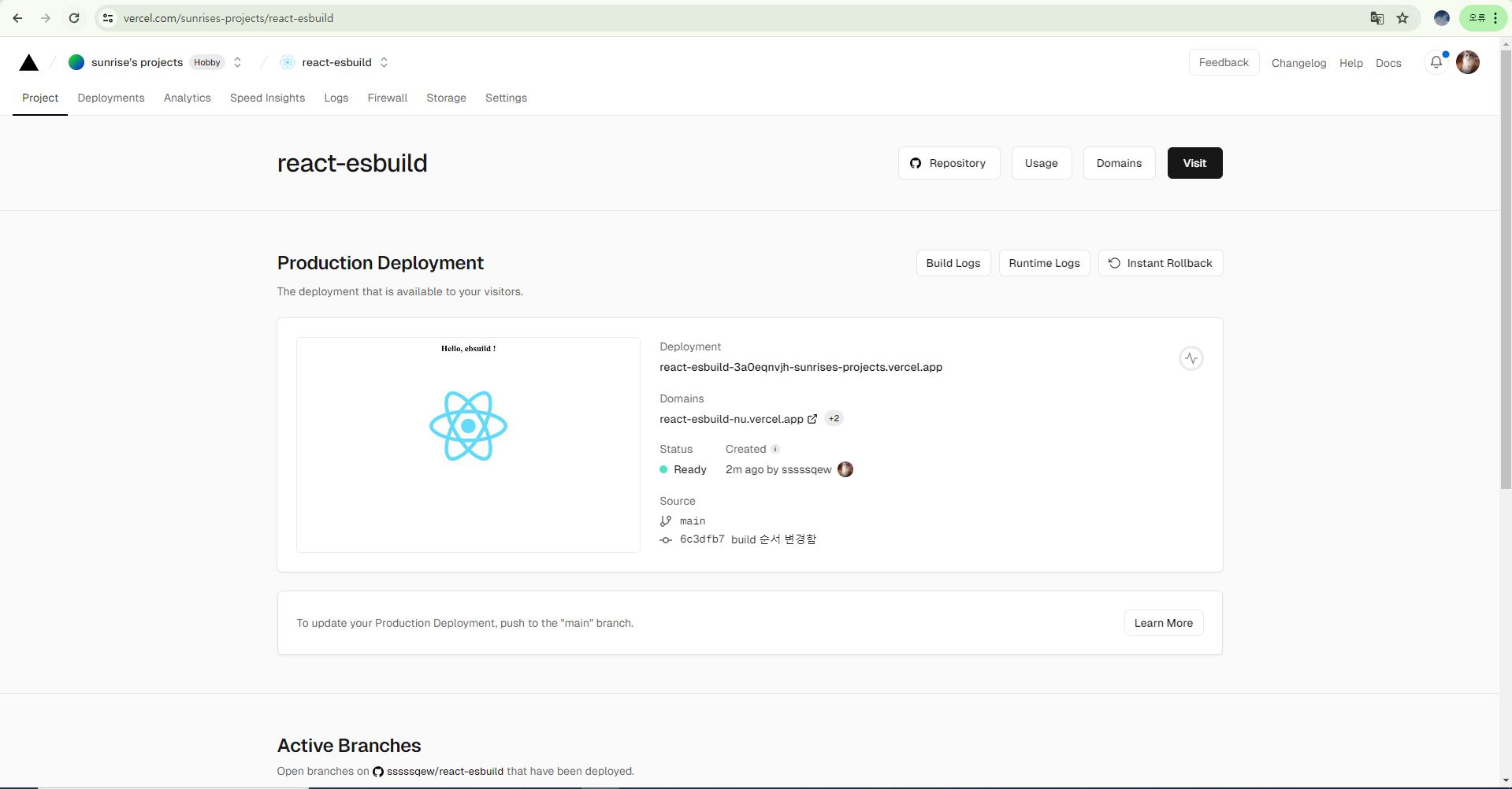Open the Chrome three-dot menu
The height and width of the screenshot is (789, 1512).
coord(1495,18)
